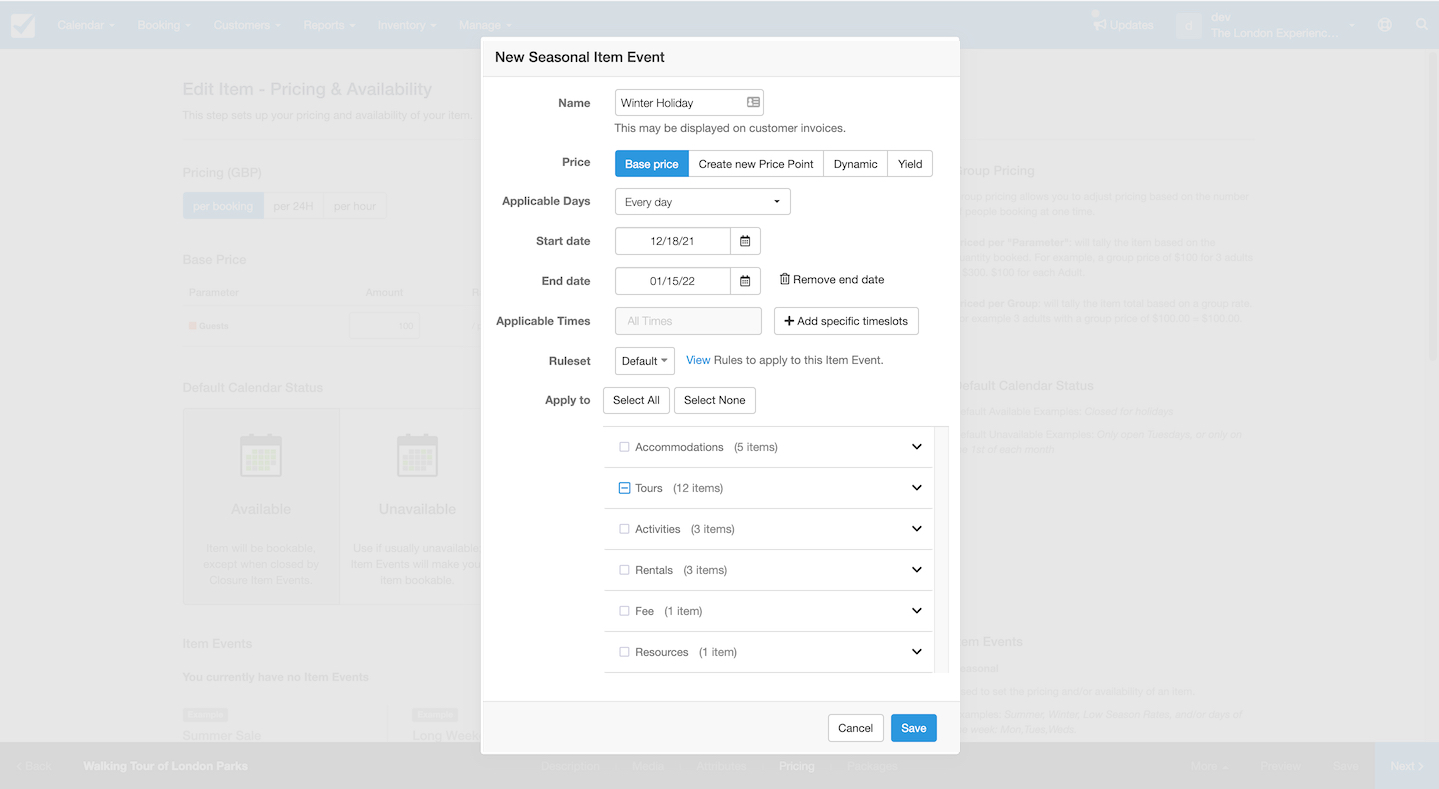Click the Next button in bottom bar

click(1407, 766)
